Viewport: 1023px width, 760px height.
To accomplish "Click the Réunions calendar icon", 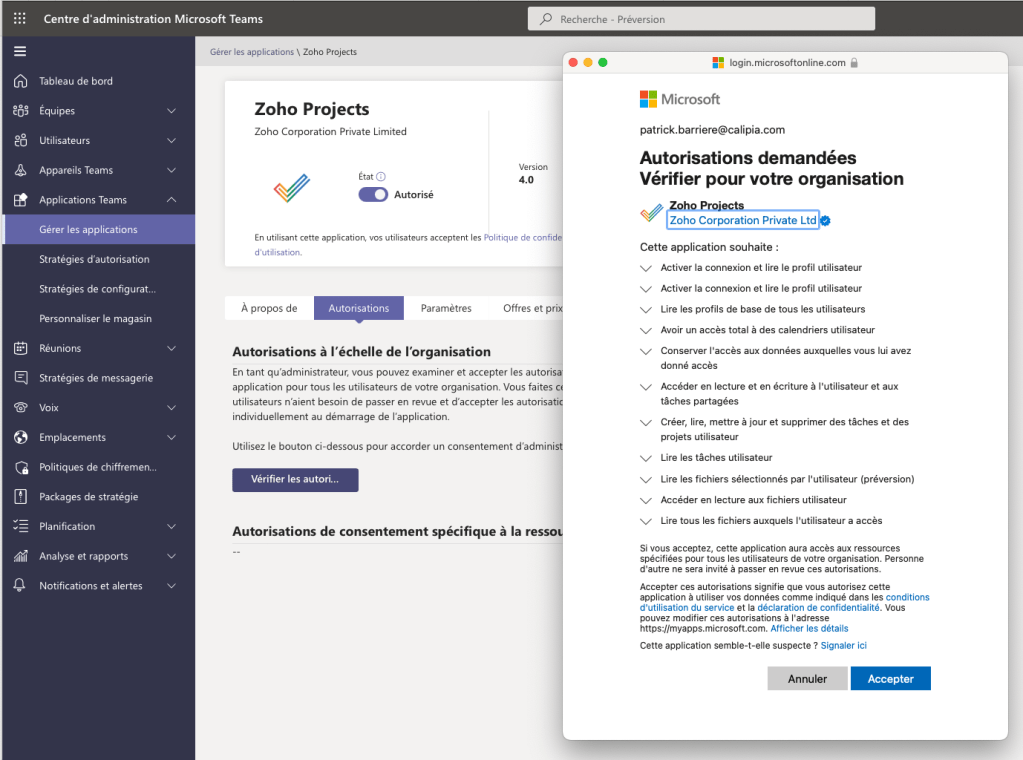I will pos(20,348).
